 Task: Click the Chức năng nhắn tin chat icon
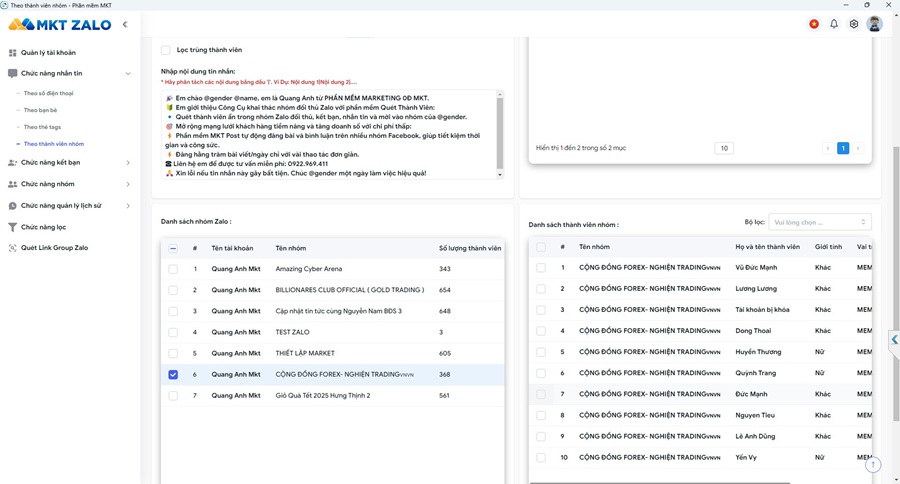pyautogui.click(x=13, y=73)
